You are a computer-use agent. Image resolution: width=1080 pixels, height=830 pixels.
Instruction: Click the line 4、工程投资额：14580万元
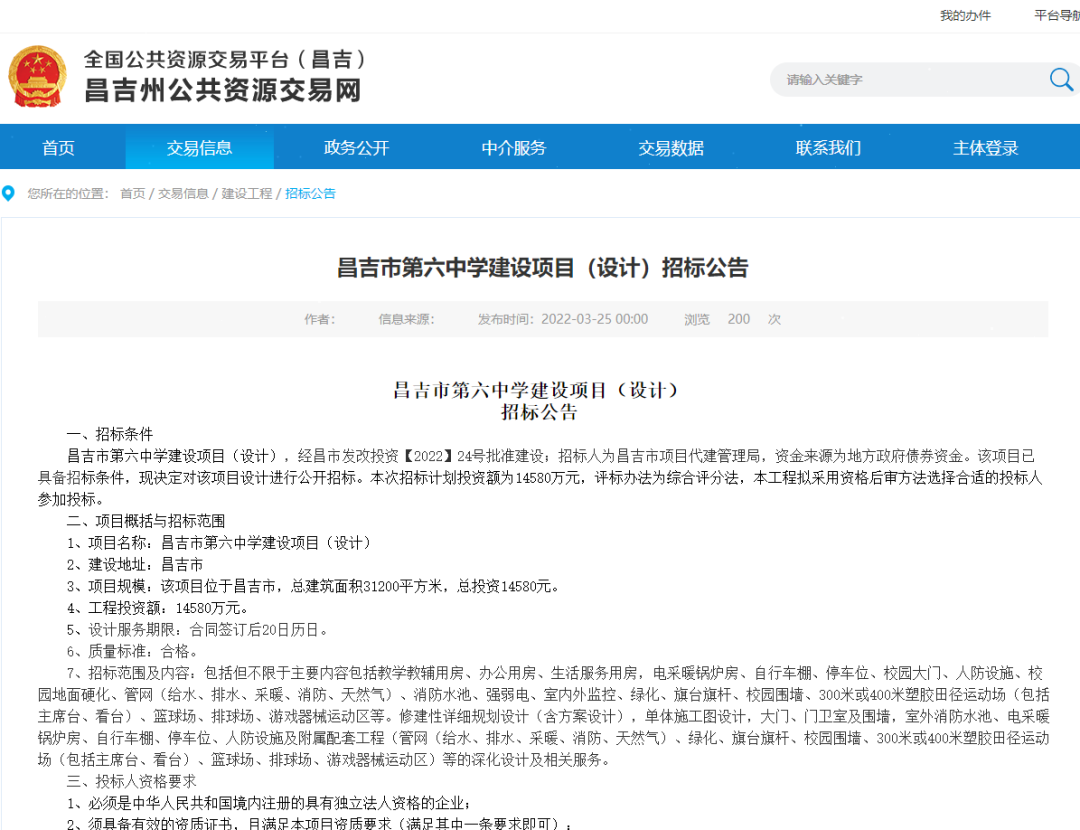[158, 608]
